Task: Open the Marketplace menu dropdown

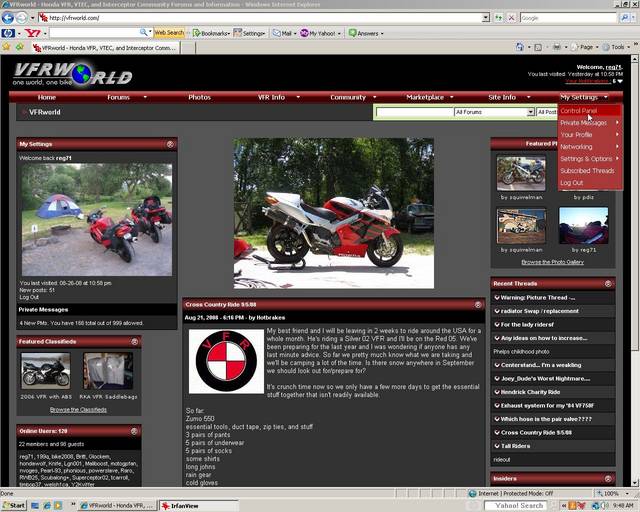Action: click(x=428, y=97)
